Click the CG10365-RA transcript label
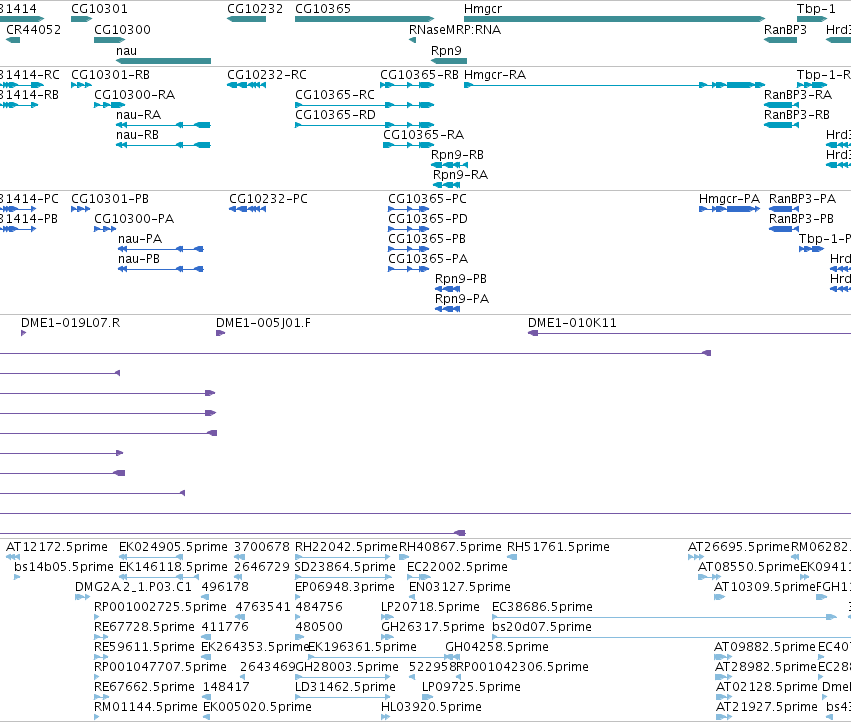The image size is (851, 722). 424,135
